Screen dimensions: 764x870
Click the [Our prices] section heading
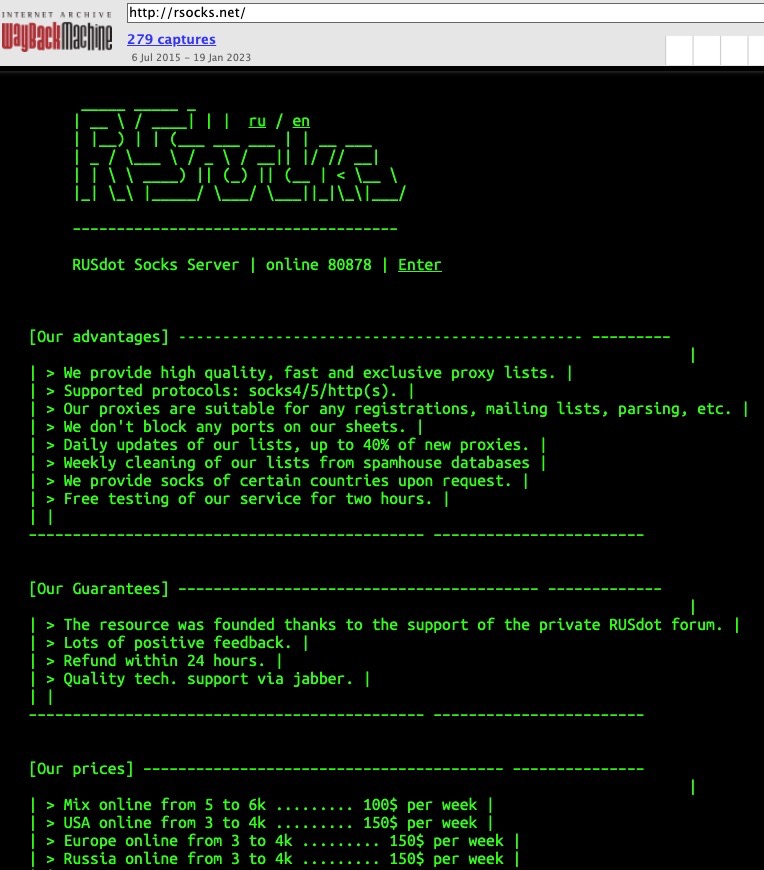(82, 768)
